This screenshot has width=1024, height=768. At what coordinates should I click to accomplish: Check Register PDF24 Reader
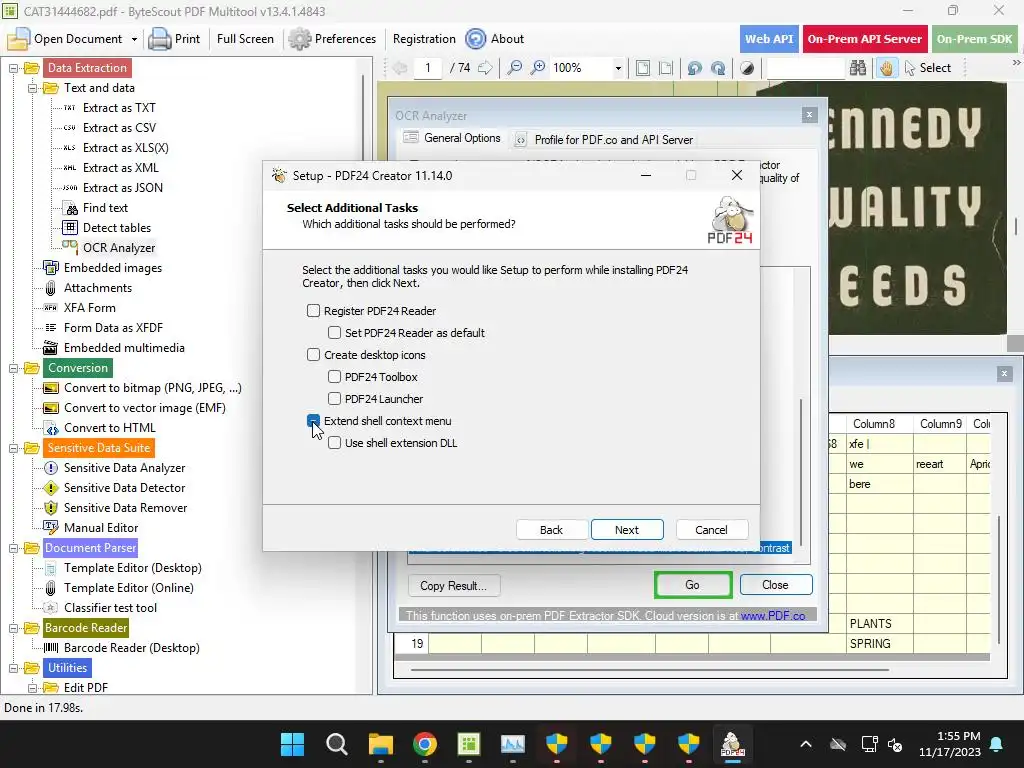coord(313,311)
